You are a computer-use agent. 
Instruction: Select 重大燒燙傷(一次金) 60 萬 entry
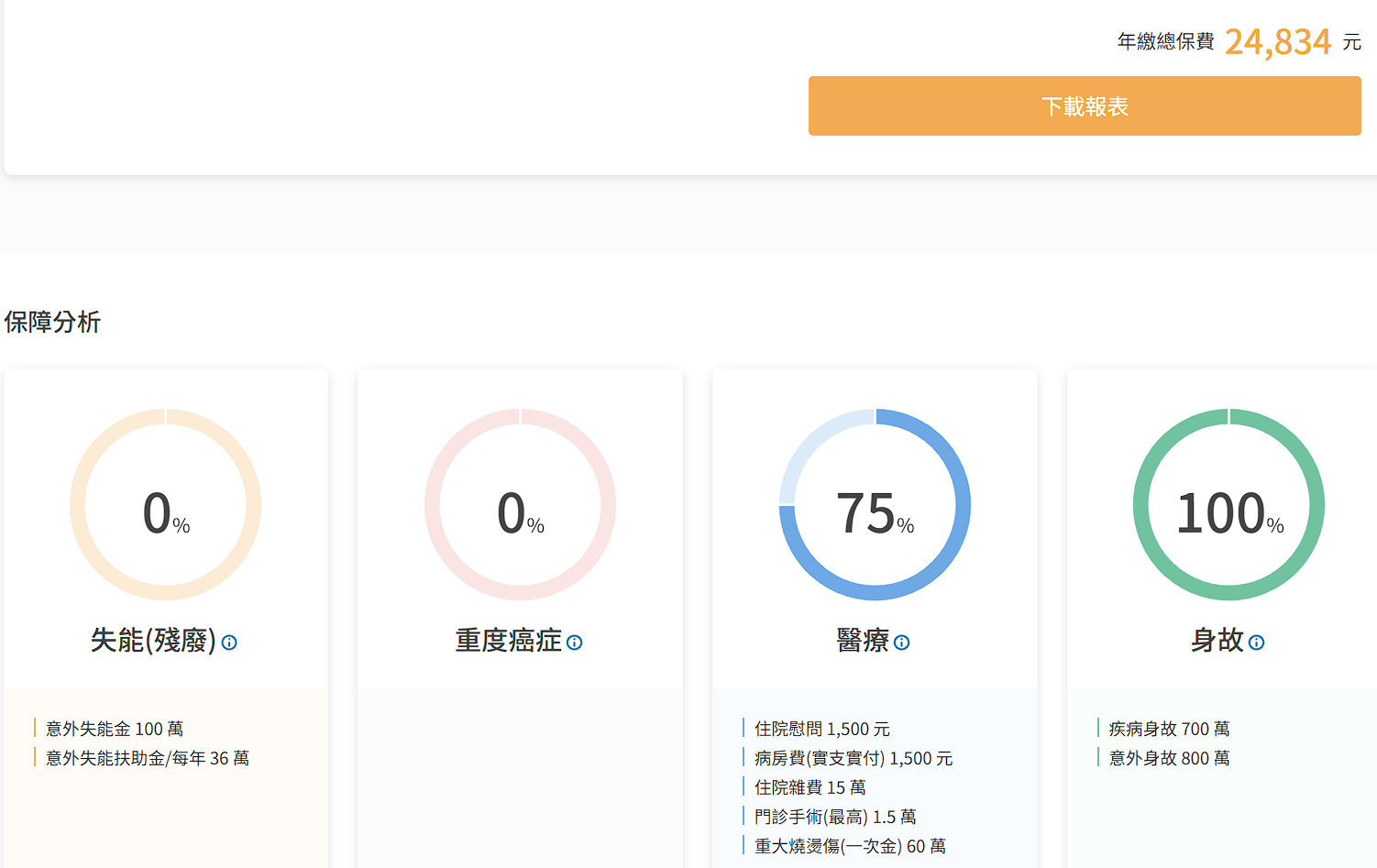[x=849, y=846]
